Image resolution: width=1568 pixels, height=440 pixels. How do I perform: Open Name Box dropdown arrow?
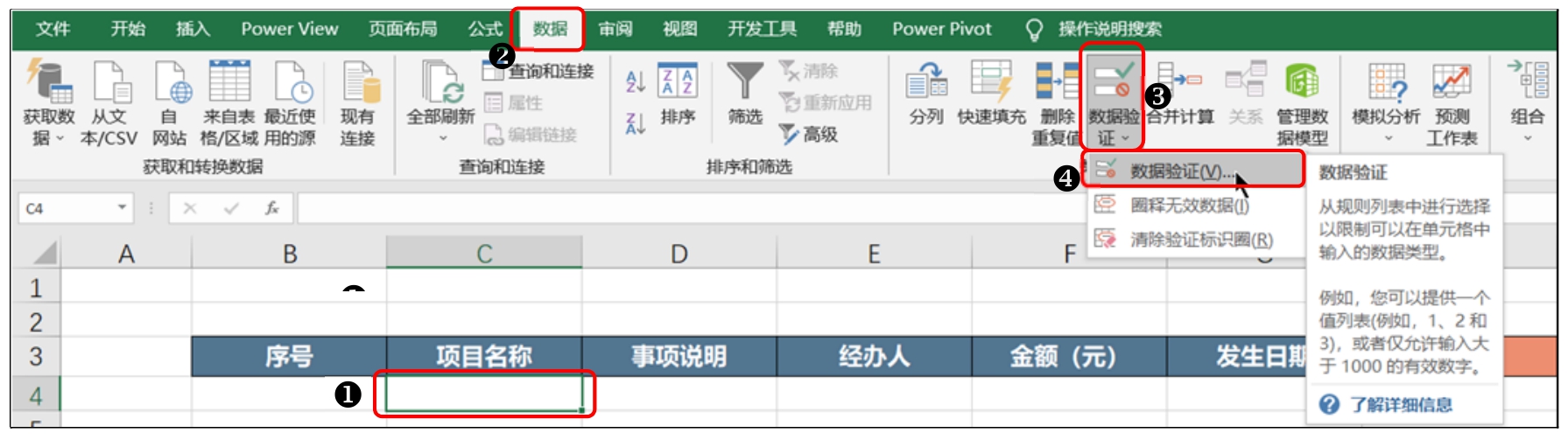point(122,208)
